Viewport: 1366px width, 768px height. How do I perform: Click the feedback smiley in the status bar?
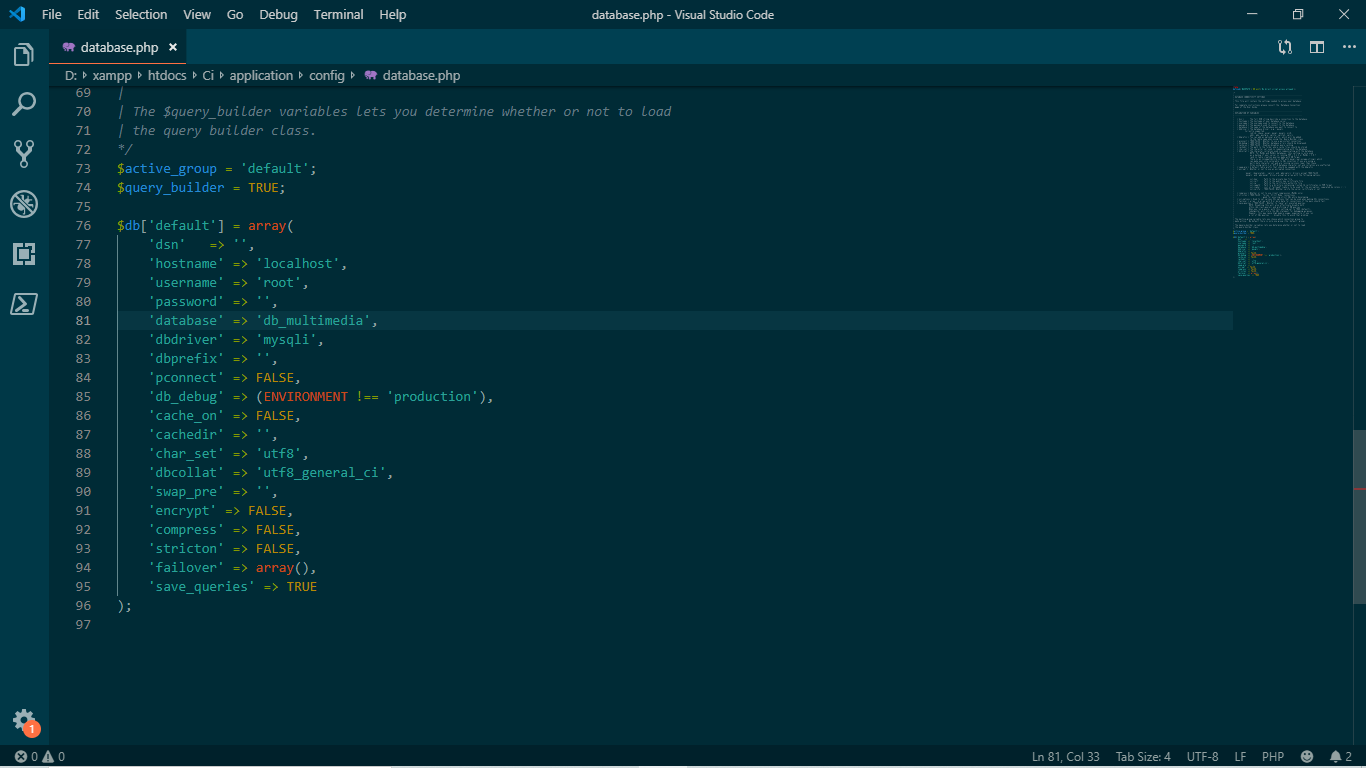[x=1305, y=756]
